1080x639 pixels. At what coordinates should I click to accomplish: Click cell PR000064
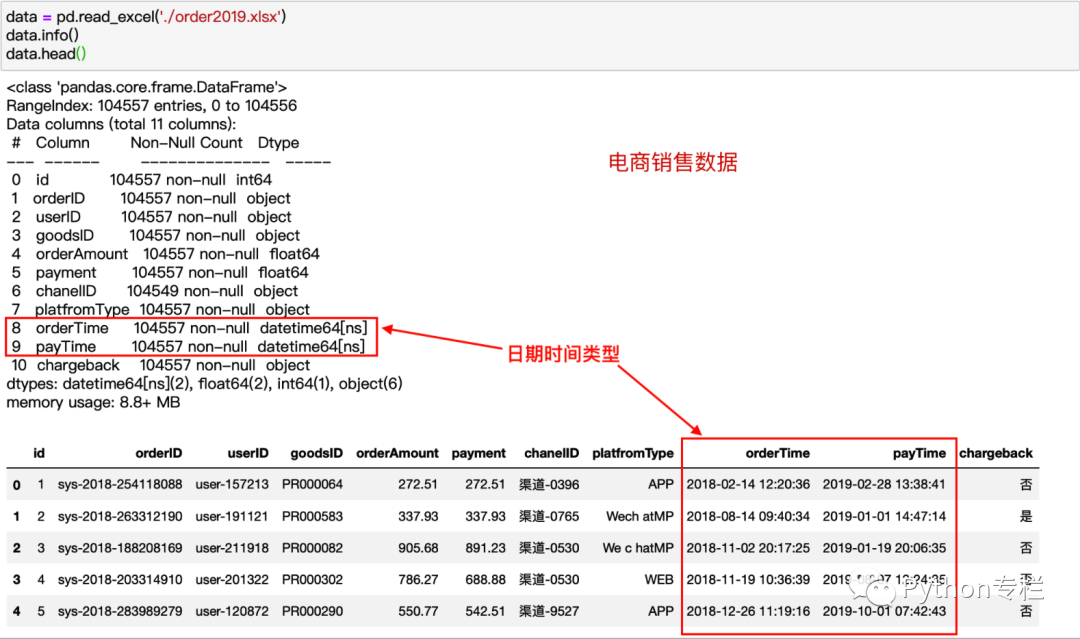pos(312,485)
